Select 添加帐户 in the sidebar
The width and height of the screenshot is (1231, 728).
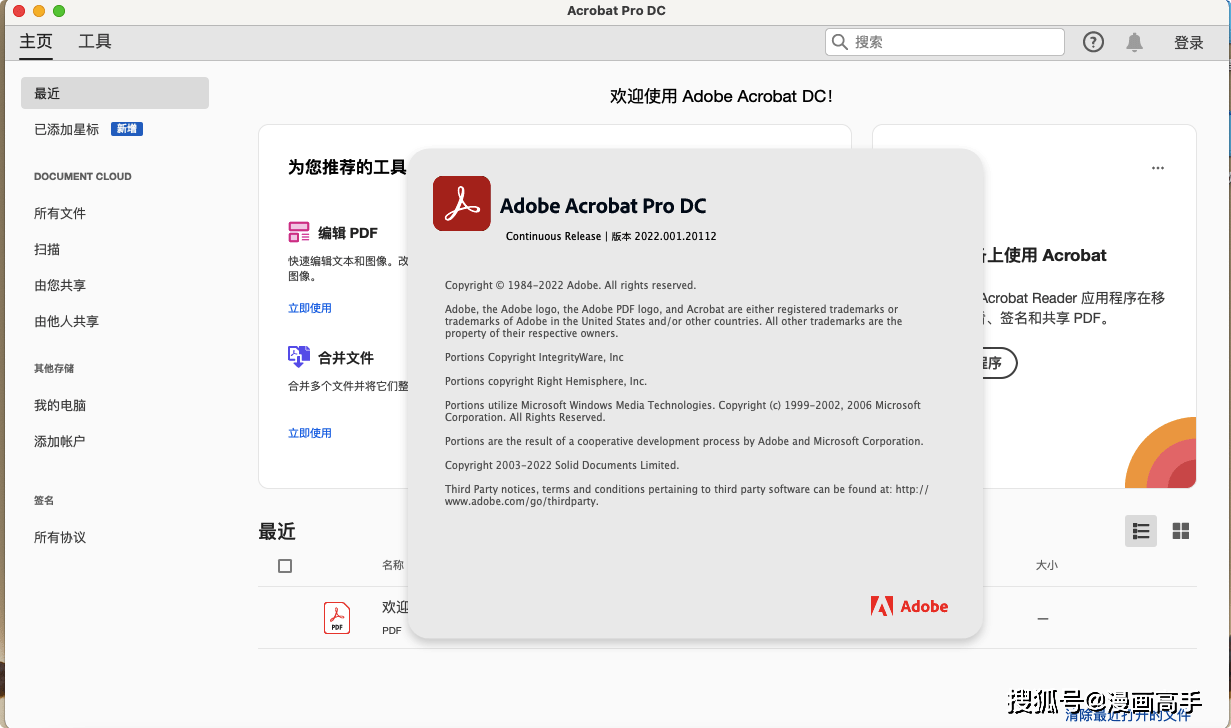pos(60,441)
